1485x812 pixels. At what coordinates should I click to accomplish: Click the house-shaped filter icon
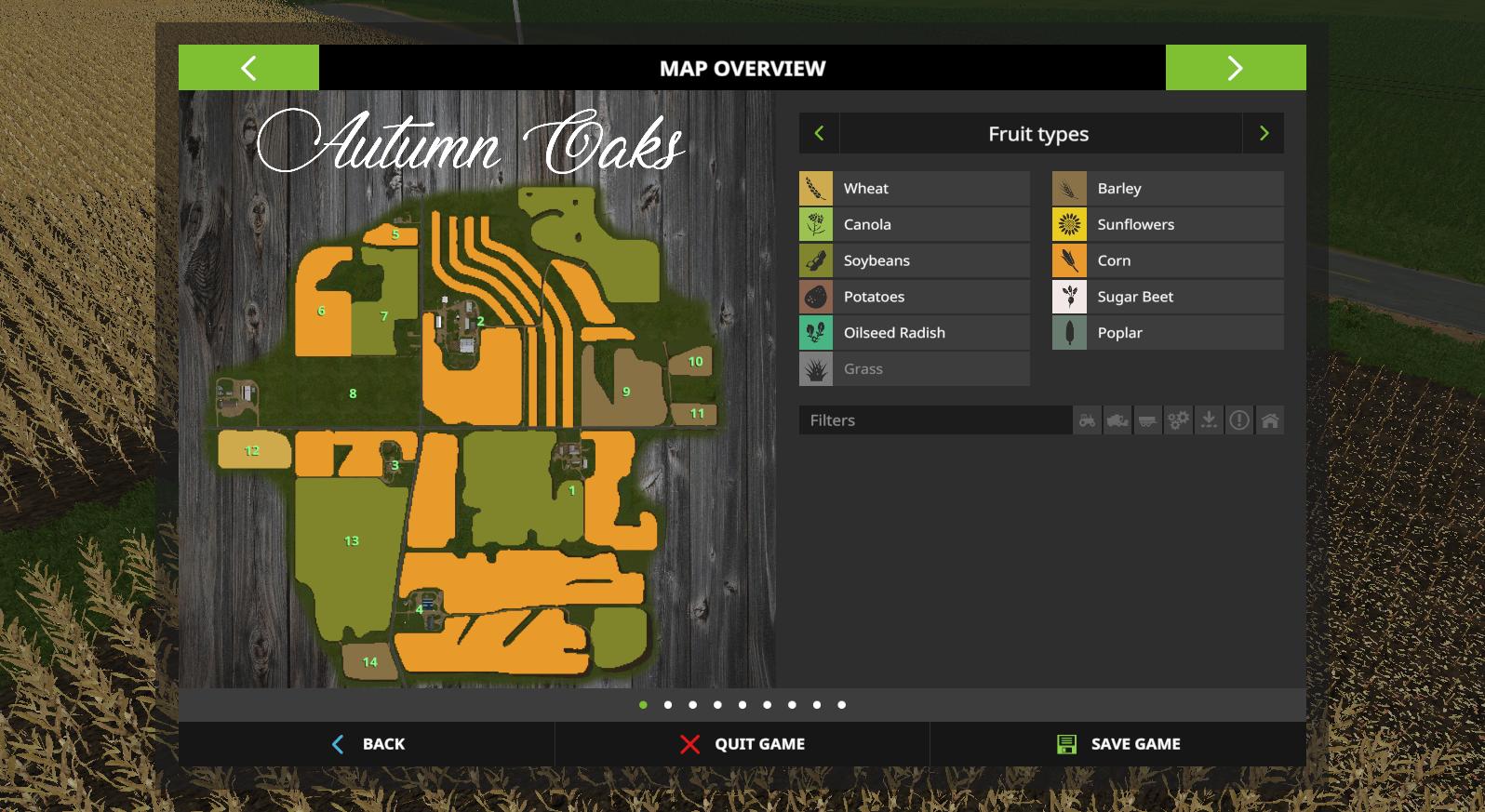[x=1270, y=420]
